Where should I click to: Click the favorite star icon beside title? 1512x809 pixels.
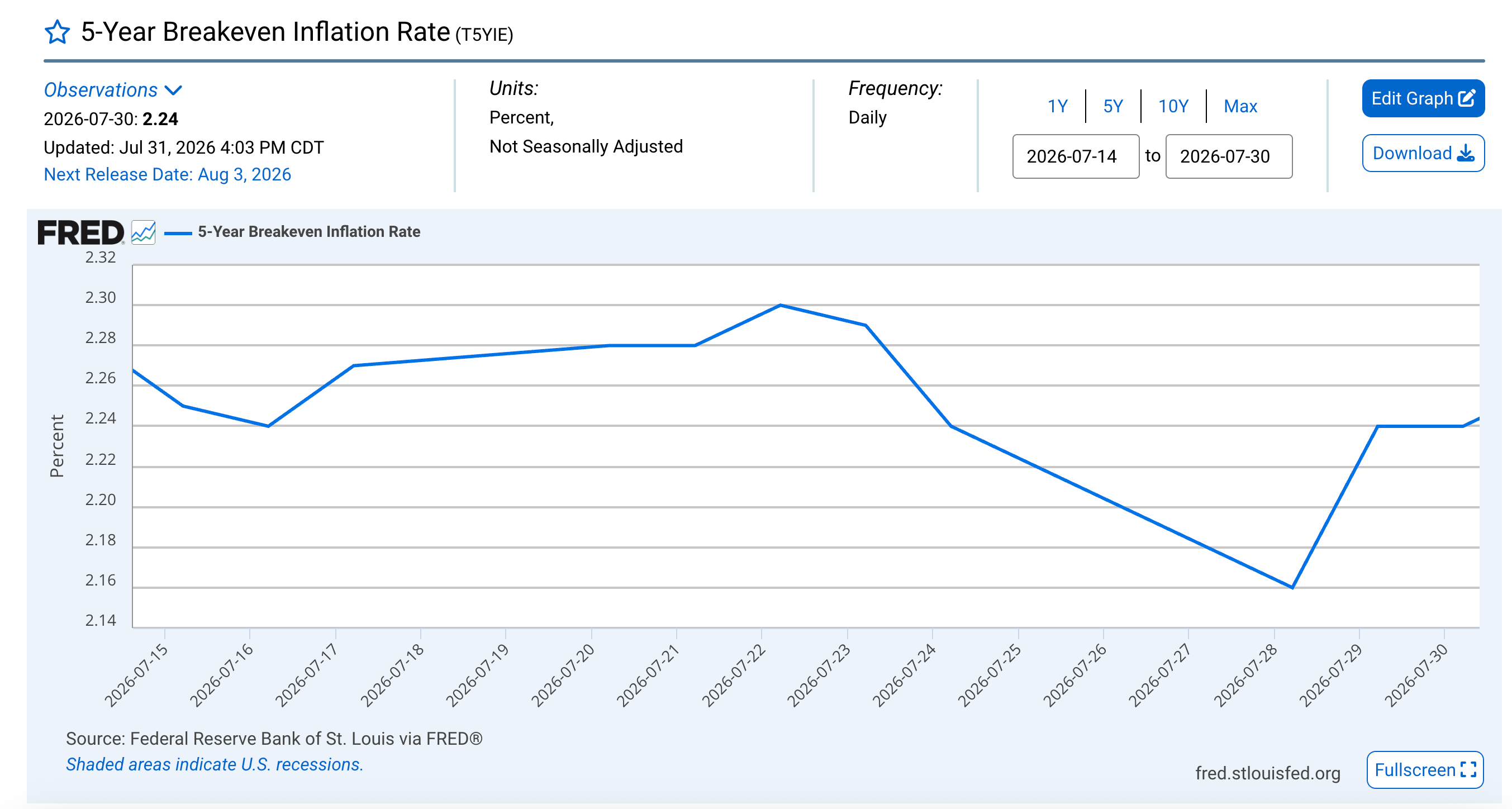tap(57, 32)
